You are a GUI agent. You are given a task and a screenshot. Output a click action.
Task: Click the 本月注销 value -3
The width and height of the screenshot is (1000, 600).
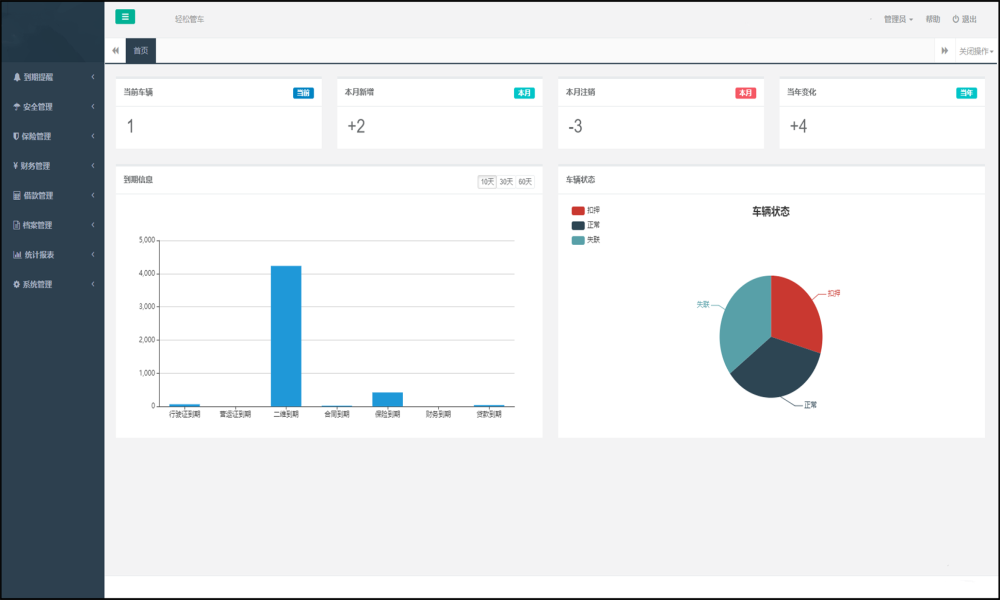pyautogui.click(x=575, y=126)
